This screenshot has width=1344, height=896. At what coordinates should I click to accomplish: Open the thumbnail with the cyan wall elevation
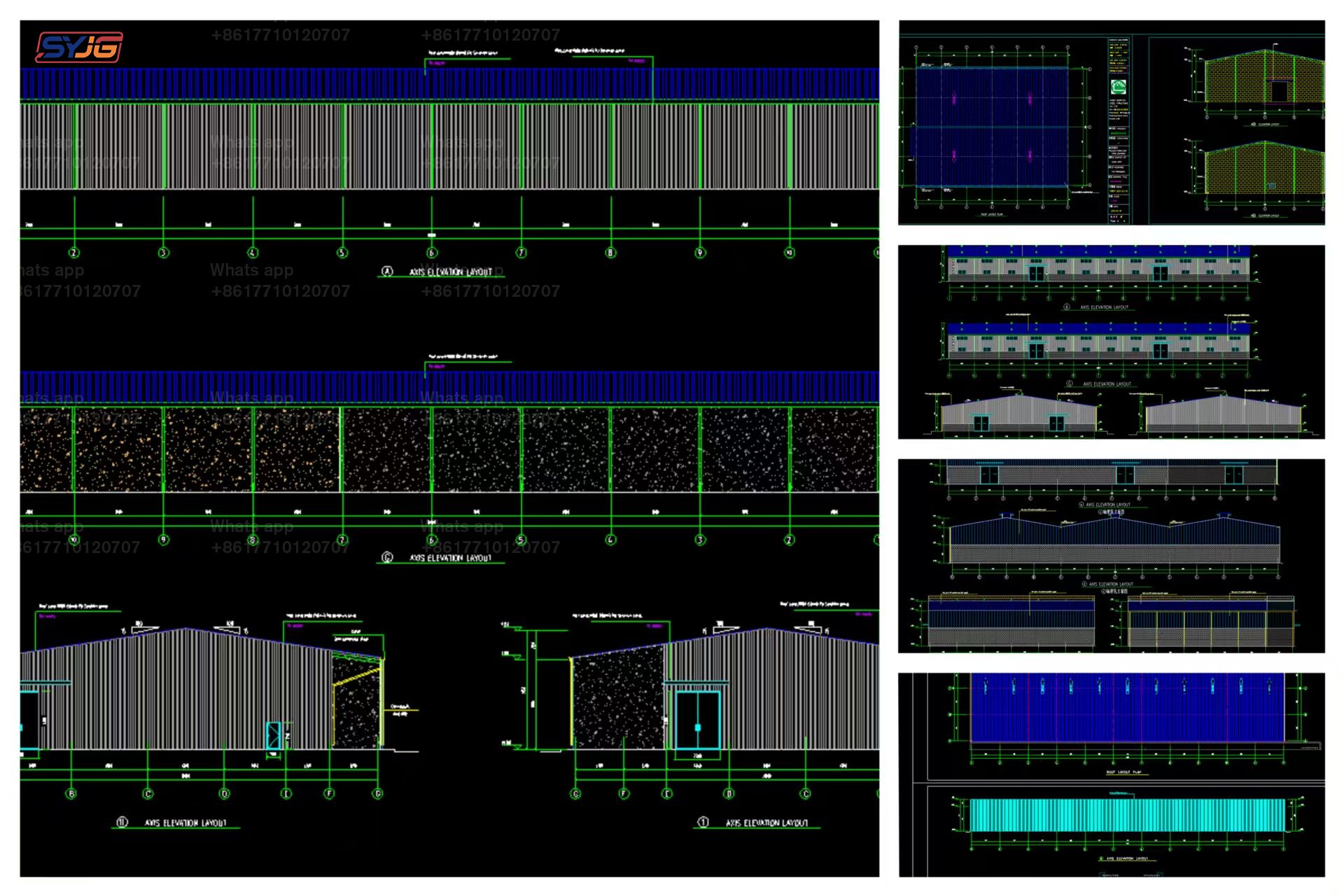point(1112,775)
